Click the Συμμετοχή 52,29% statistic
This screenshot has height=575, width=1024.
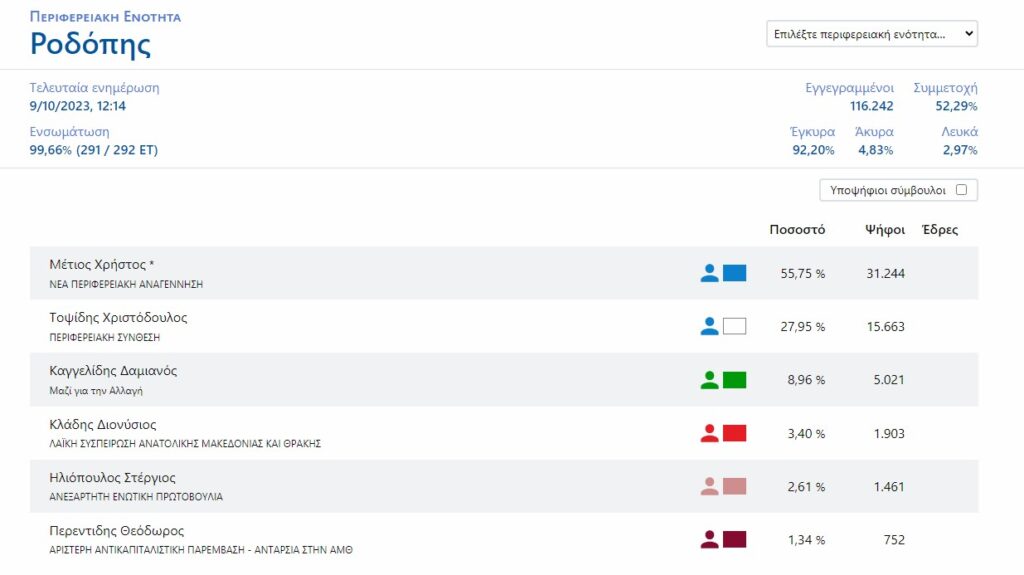pos(945,97)
